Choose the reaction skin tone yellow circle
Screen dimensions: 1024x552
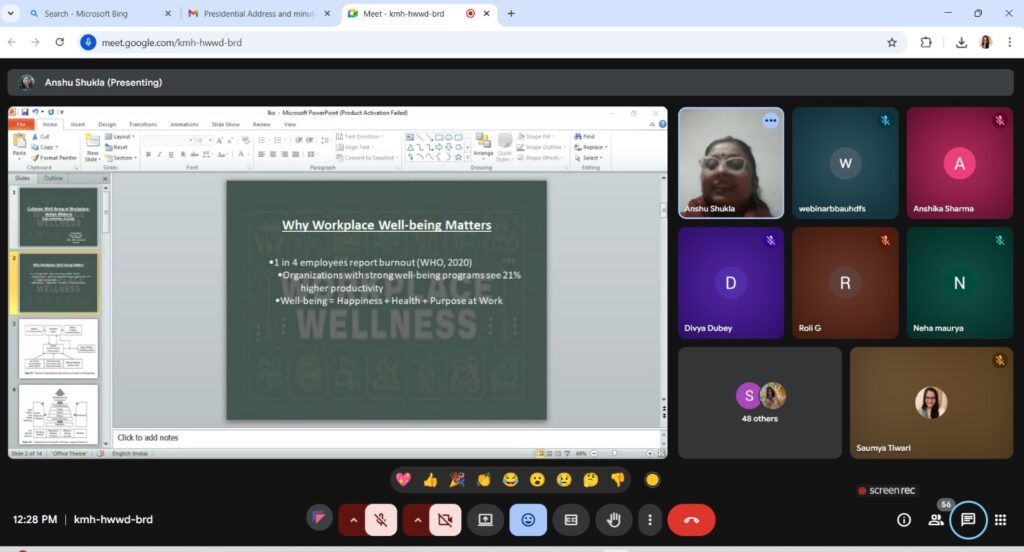[652, 480]
